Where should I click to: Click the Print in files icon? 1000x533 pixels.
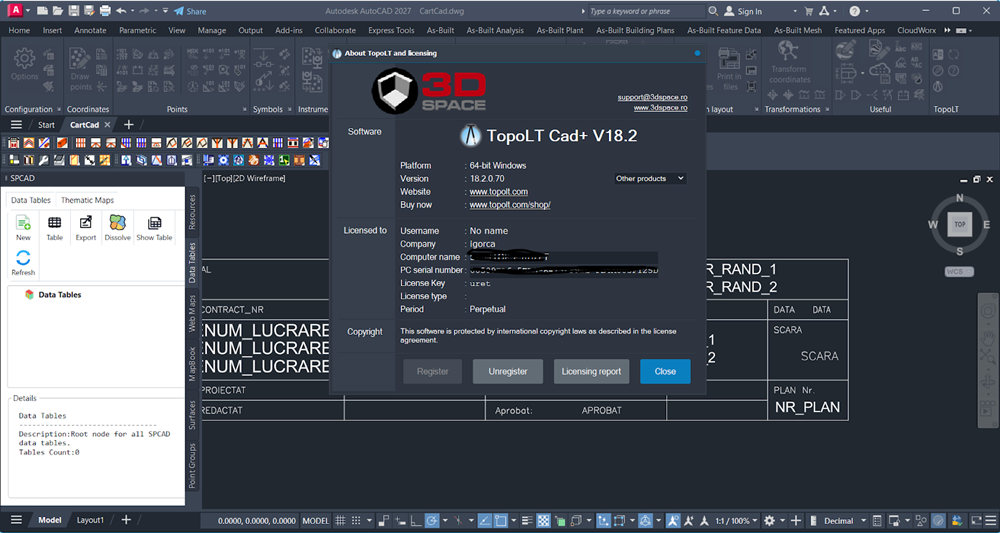click(x=729, y=59)
